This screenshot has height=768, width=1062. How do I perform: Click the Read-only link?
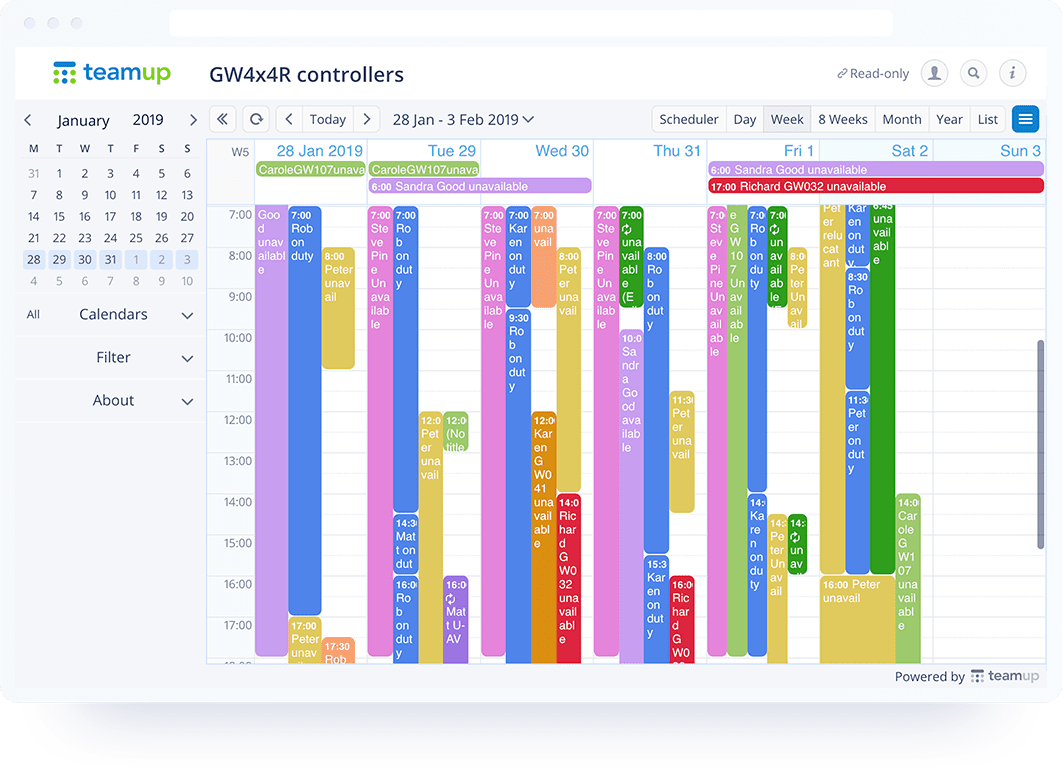[873, 73]
